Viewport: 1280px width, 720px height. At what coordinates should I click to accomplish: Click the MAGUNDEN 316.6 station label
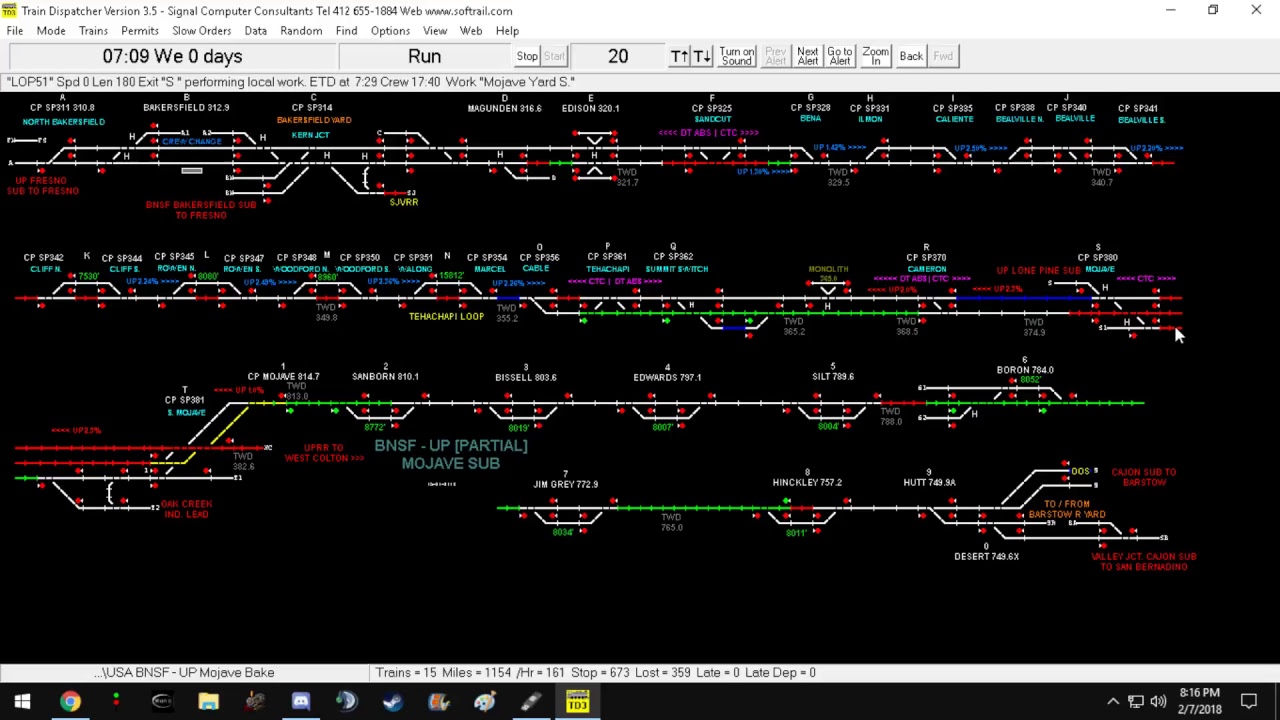504,108
